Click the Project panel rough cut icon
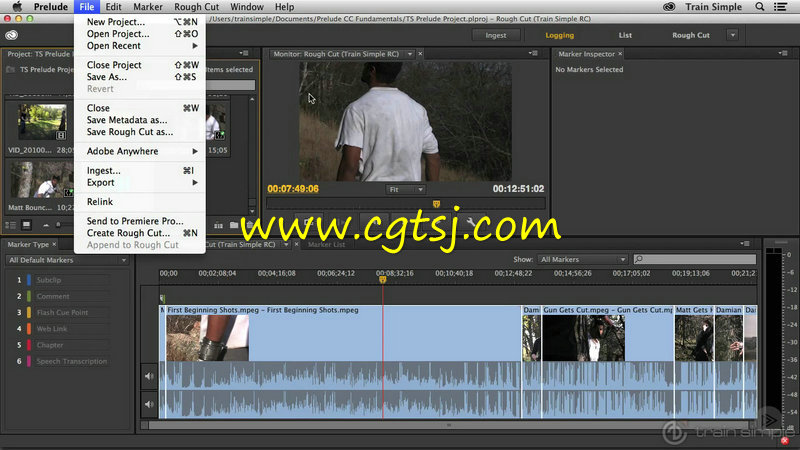 pos(218,225)
